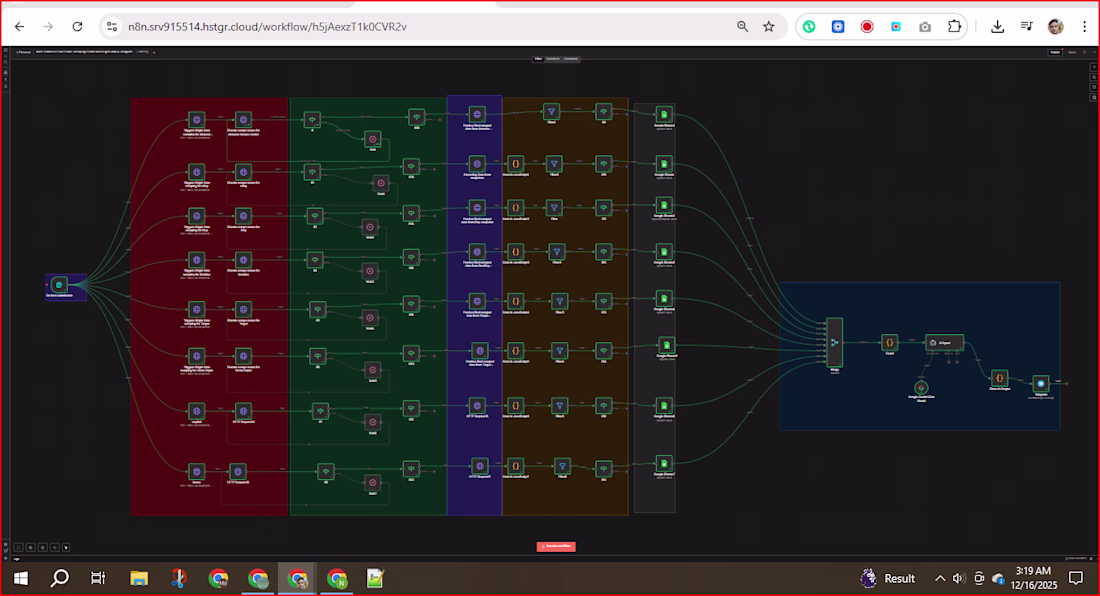View site information icon beside the URL
1100x596 pixels.
coord(112,27)
